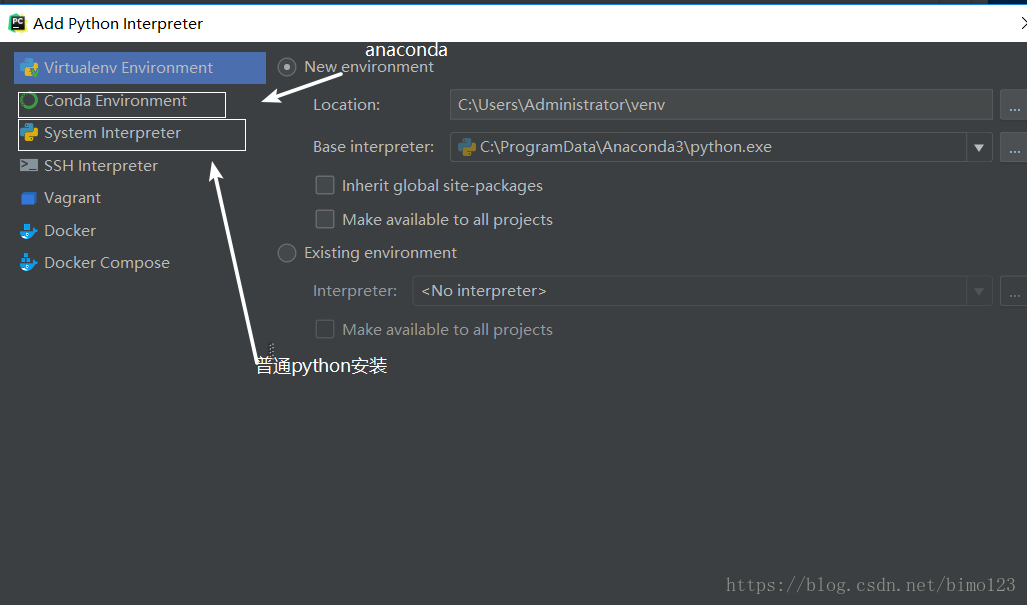Choose the New environment radio button
This screenshot has width=1027, height=605.
coord(287,67)
